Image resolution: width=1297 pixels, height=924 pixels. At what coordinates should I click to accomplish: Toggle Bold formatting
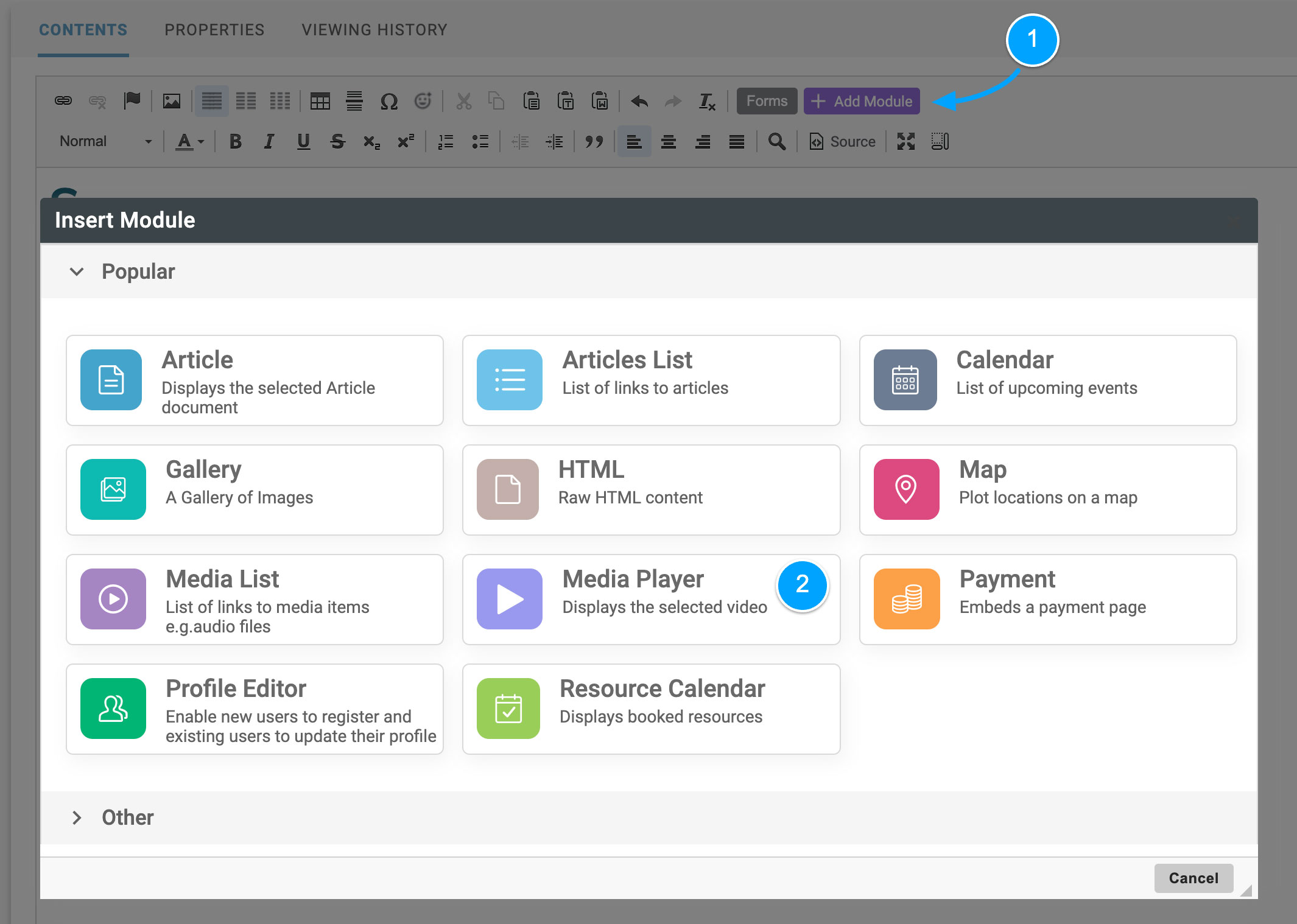pyautogui.click(x=235, y=142)
